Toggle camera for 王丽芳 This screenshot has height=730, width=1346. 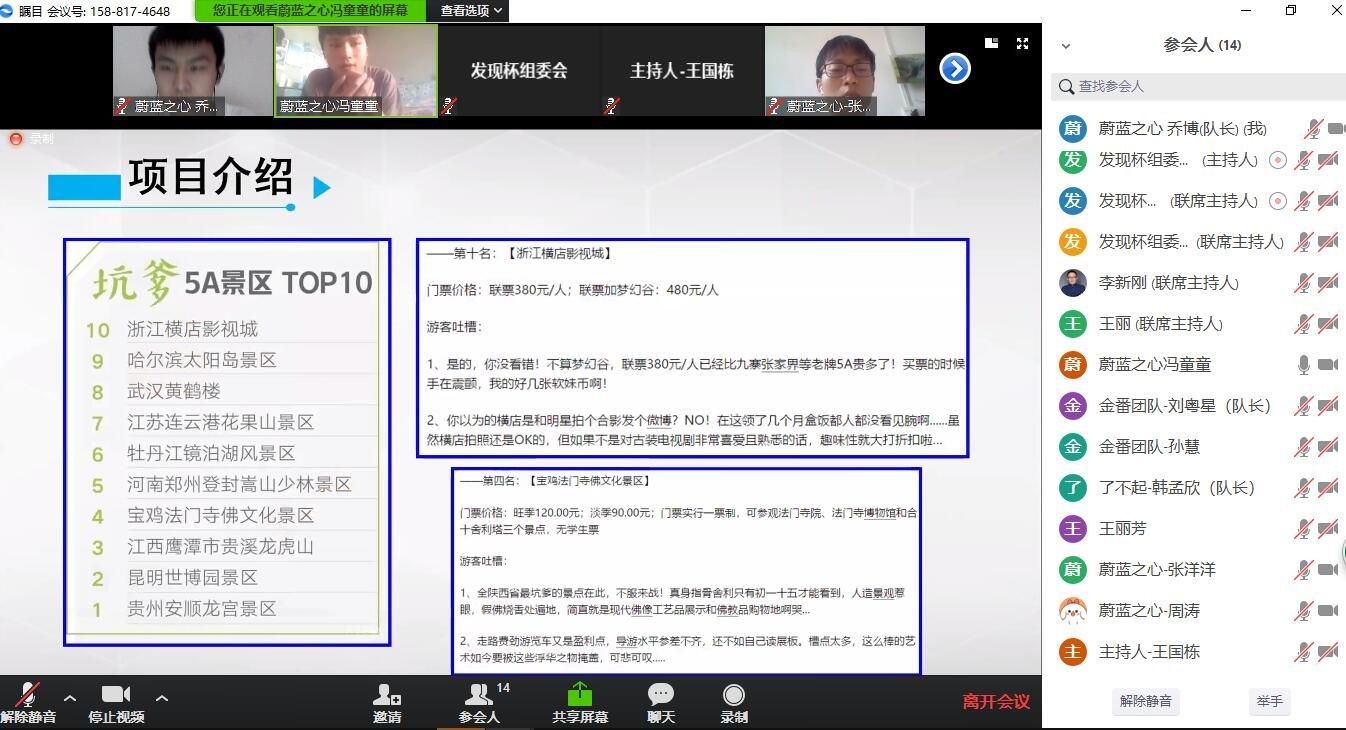click(1328, 529)
